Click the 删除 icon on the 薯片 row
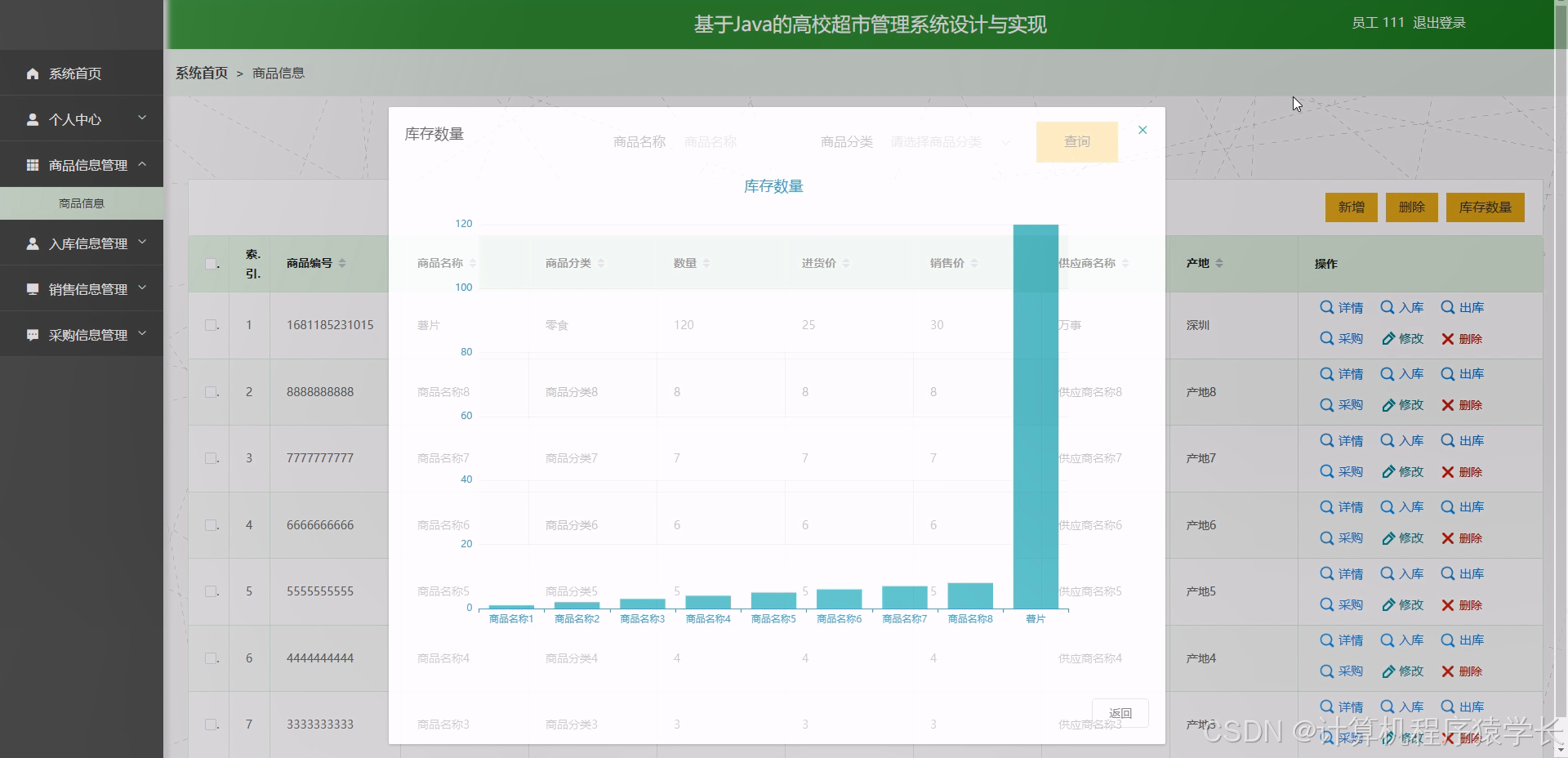 point(1461,339)
